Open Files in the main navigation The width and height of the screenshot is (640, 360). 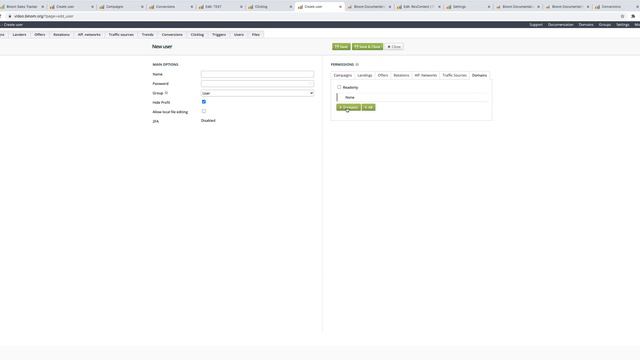tap(256, 35)
